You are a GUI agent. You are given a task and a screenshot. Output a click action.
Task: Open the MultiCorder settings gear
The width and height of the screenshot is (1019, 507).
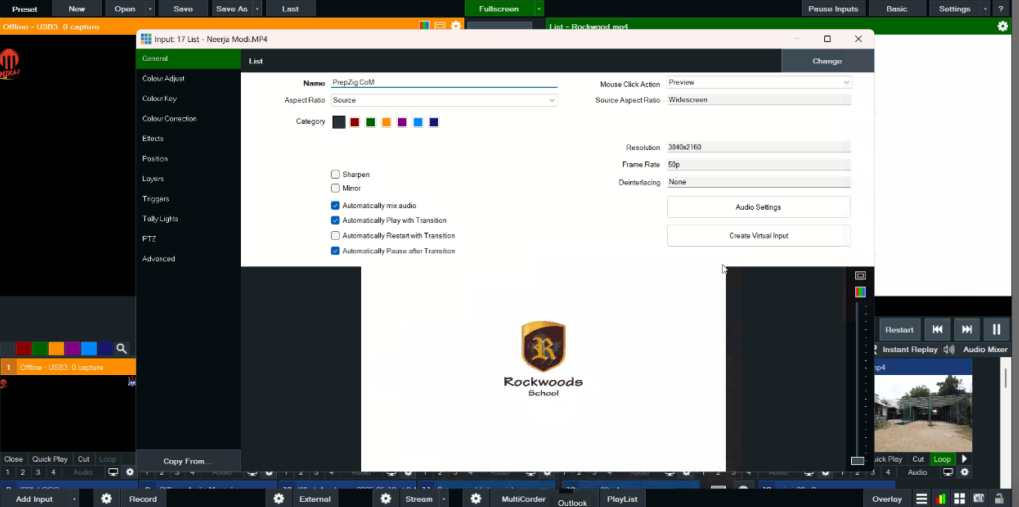click(x=476, y=499)
